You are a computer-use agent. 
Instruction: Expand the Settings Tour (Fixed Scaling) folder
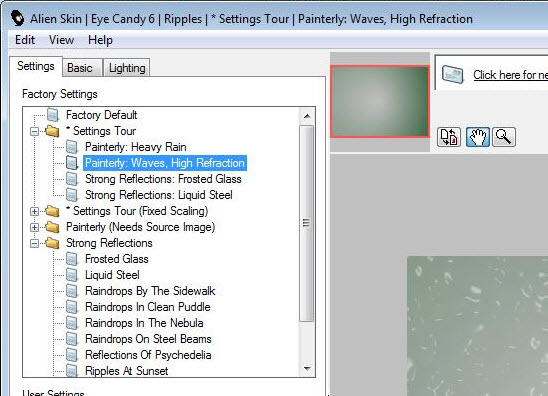coord(34,211)
